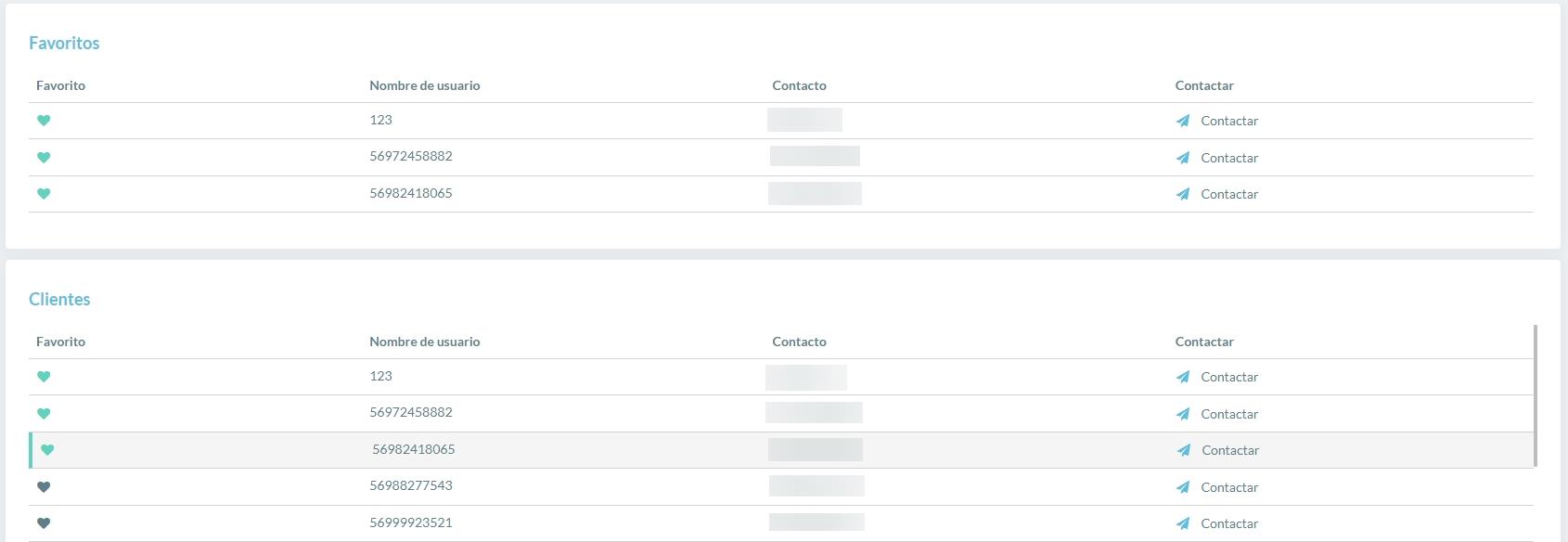Click paper plane icon for 123 in Clientes
This screenshot has height=542, width=1568.
(1183, 377)
